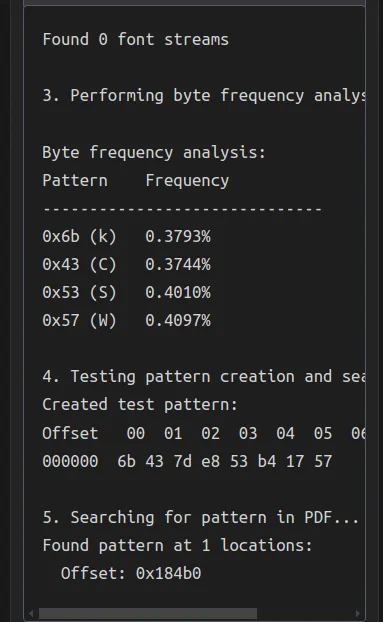Image resolution: width=383 pixels, height=622 pixels.
Task: Click the "Pattern" column header
Action: [x=75, y=180]
